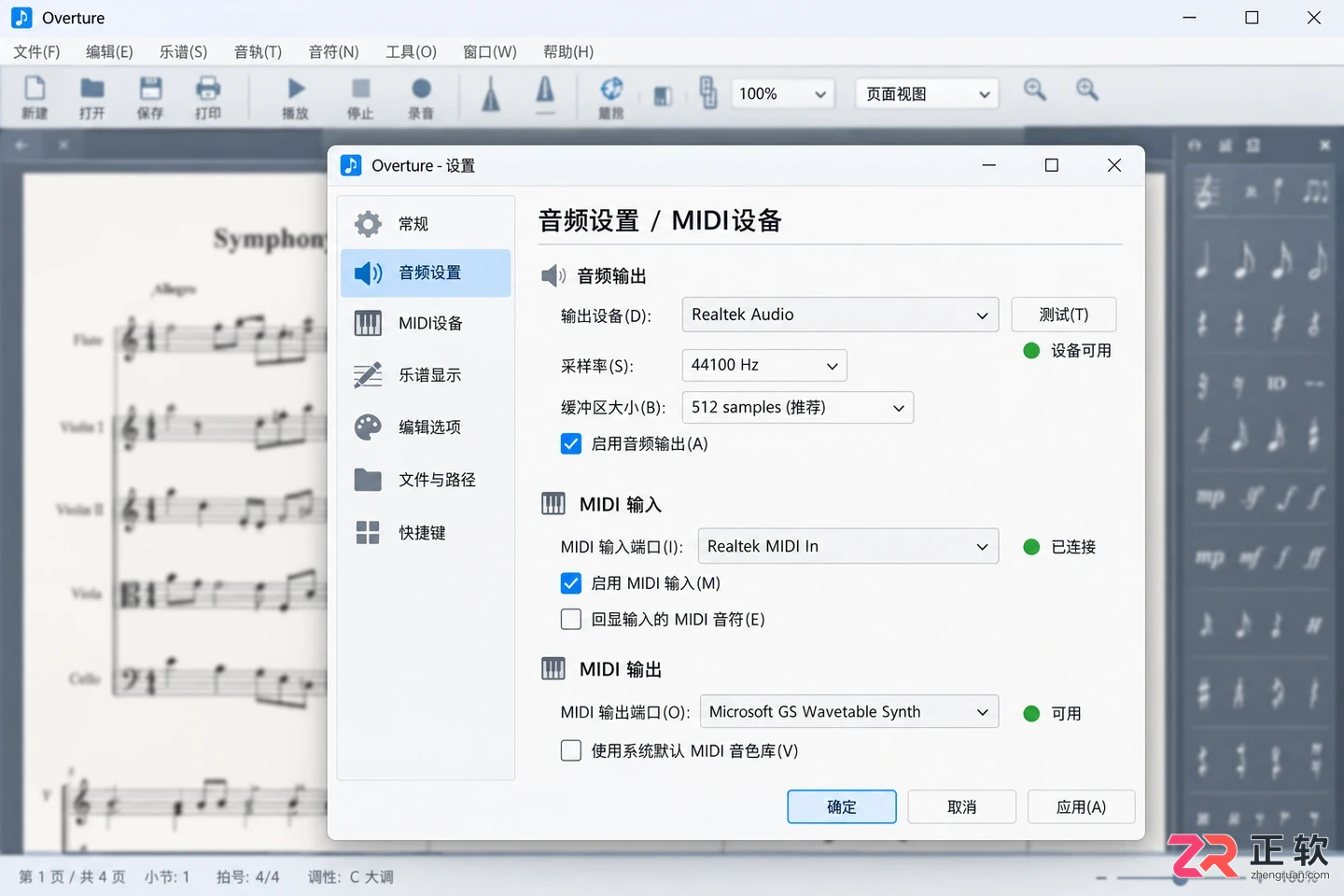Expand the MIDI 输入端口 dropdown
The width and height of the screenshot is (1344, 896).
click(x=848, y=546)
